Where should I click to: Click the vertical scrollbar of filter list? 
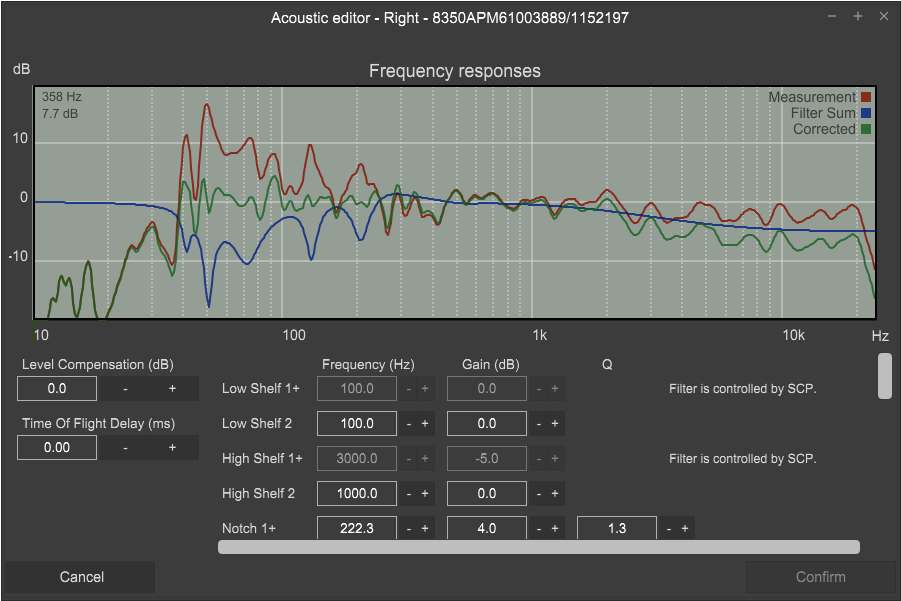[x=884, y=376]
